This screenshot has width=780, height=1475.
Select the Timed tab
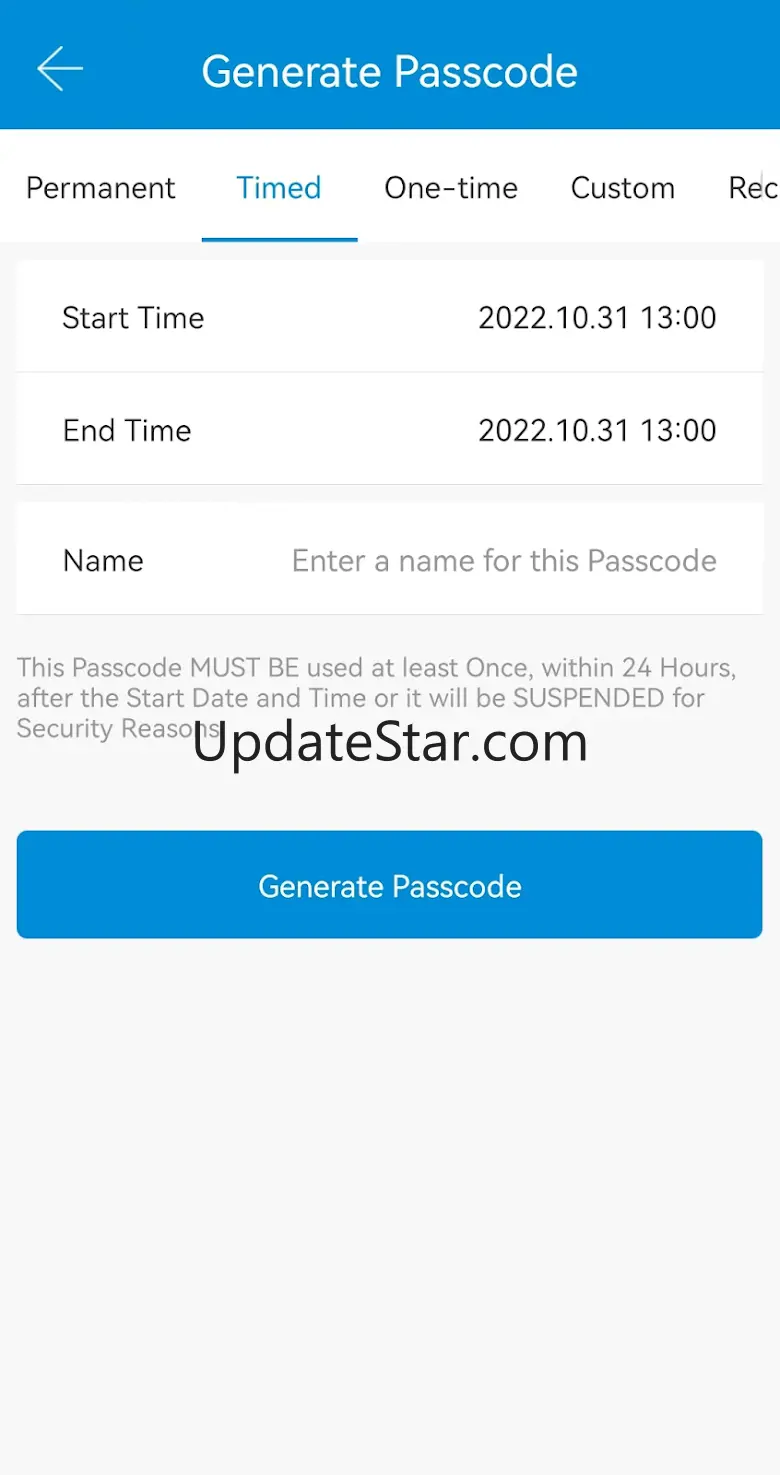pyautogui.click(x=279, y=188)
